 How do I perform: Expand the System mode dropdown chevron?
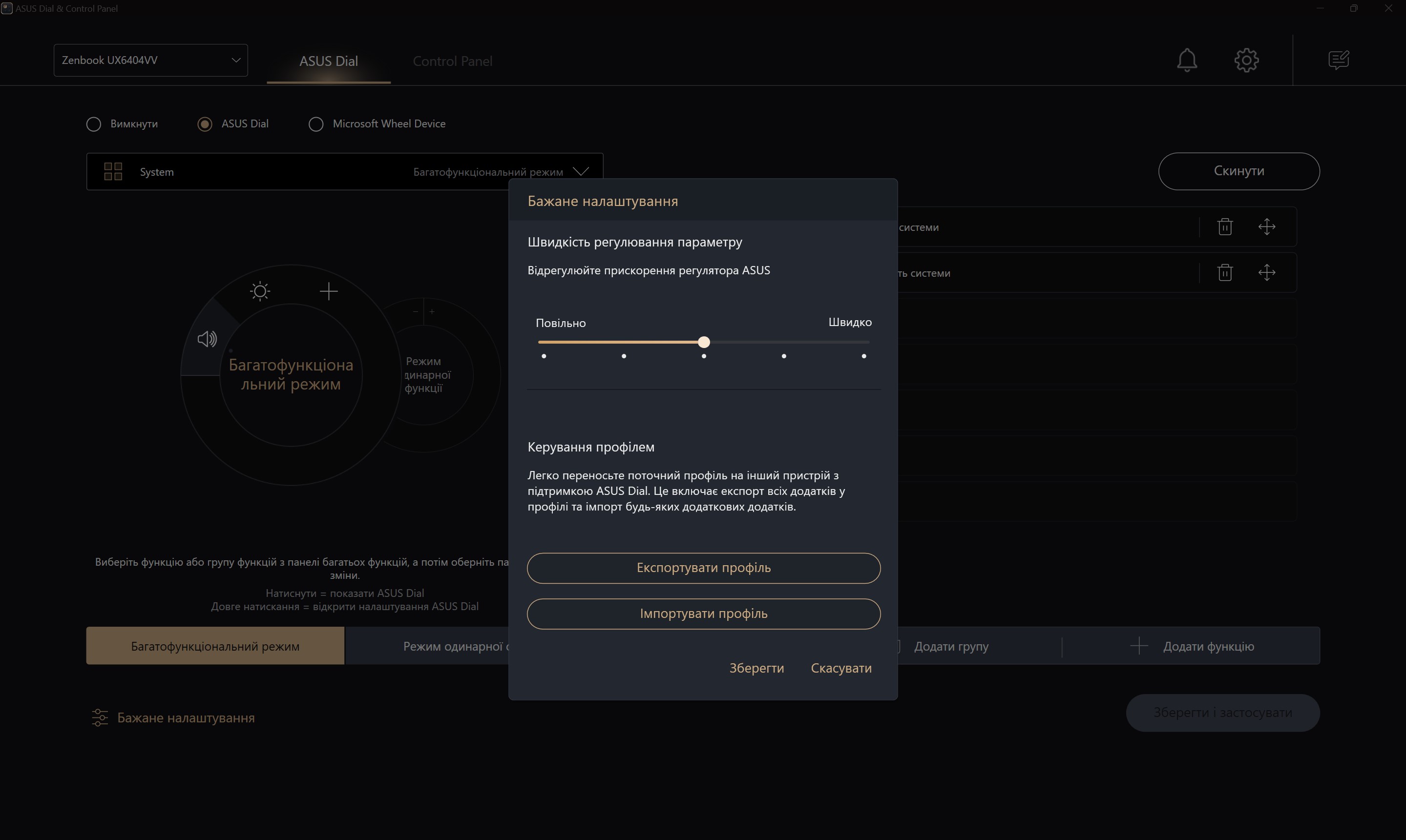pos(580,171)
